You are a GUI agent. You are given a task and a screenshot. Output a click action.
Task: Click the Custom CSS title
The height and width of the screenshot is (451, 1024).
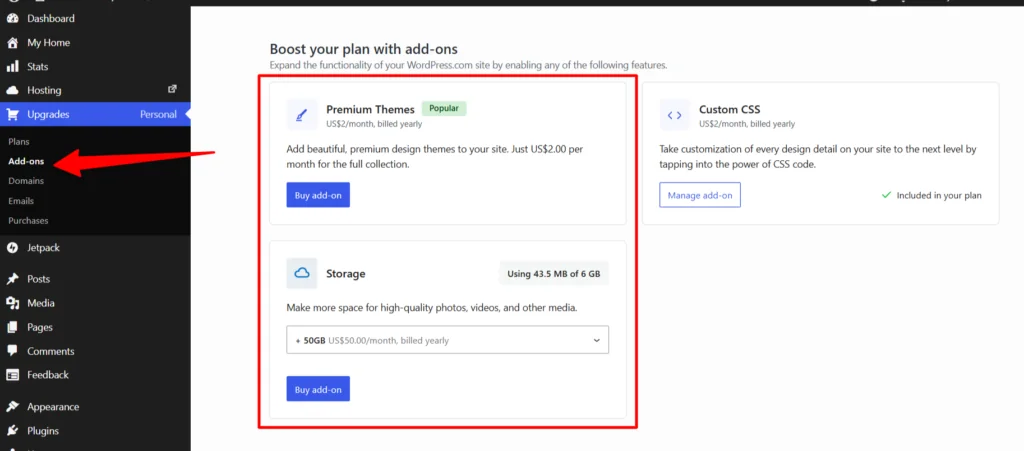coord(729,110)
